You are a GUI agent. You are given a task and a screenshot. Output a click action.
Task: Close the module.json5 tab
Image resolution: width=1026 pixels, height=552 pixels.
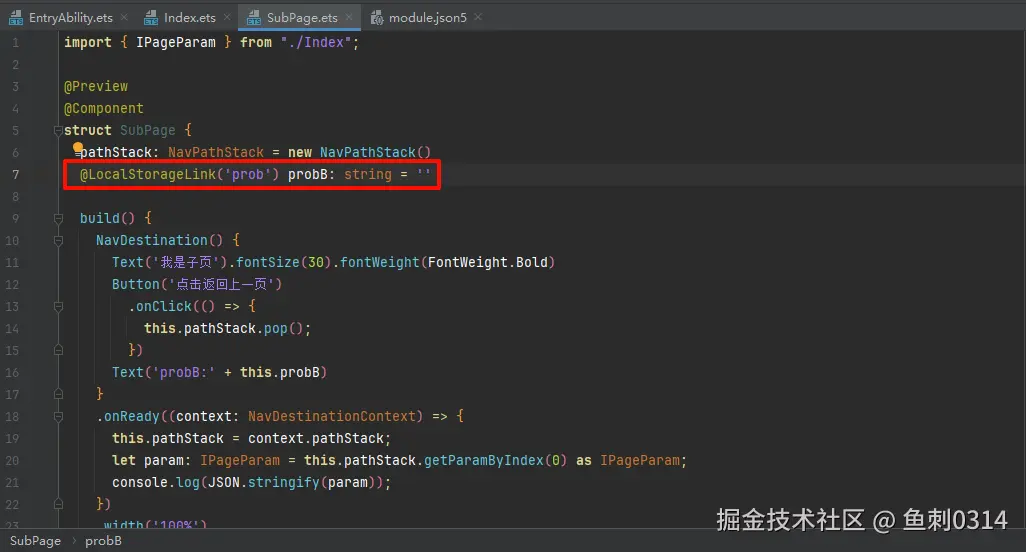[478, 17]
